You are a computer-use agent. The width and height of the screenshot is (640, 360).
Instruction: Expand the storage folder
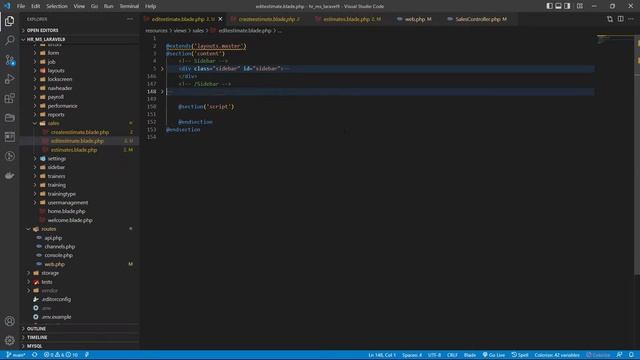pos(50,273)
